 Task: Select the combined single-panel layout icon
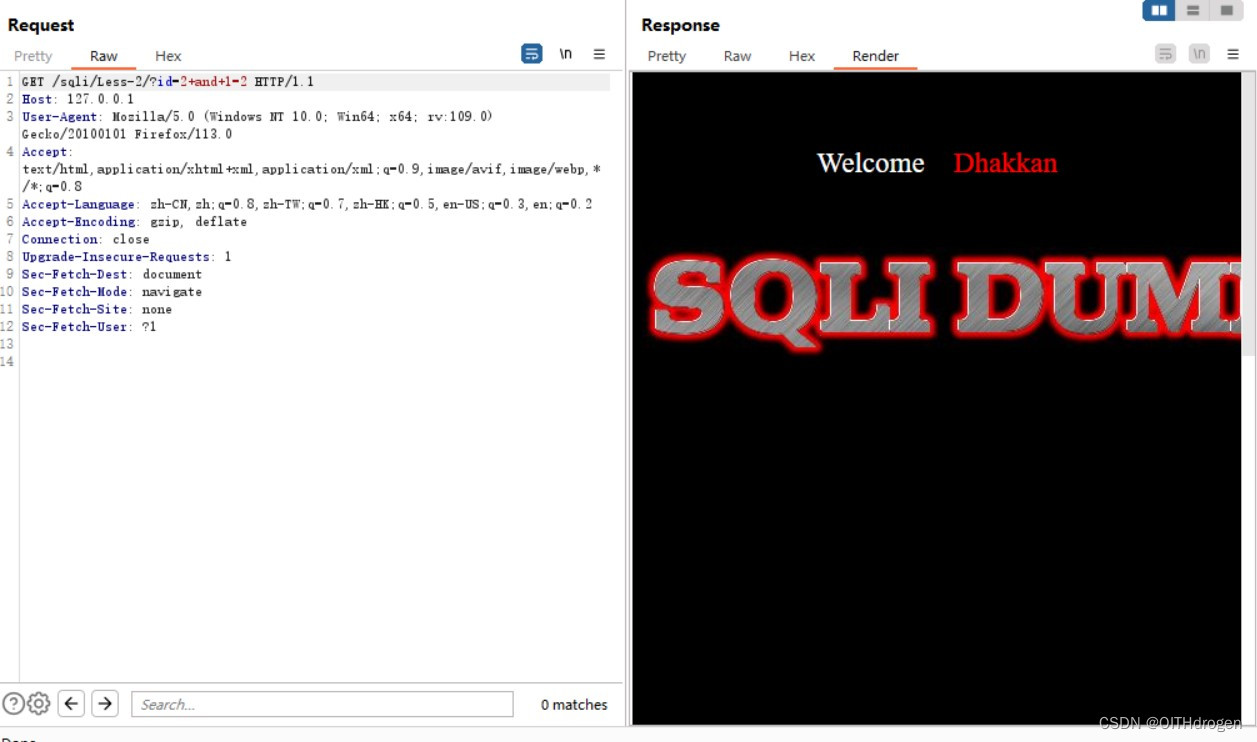(x=1226, y=10)
